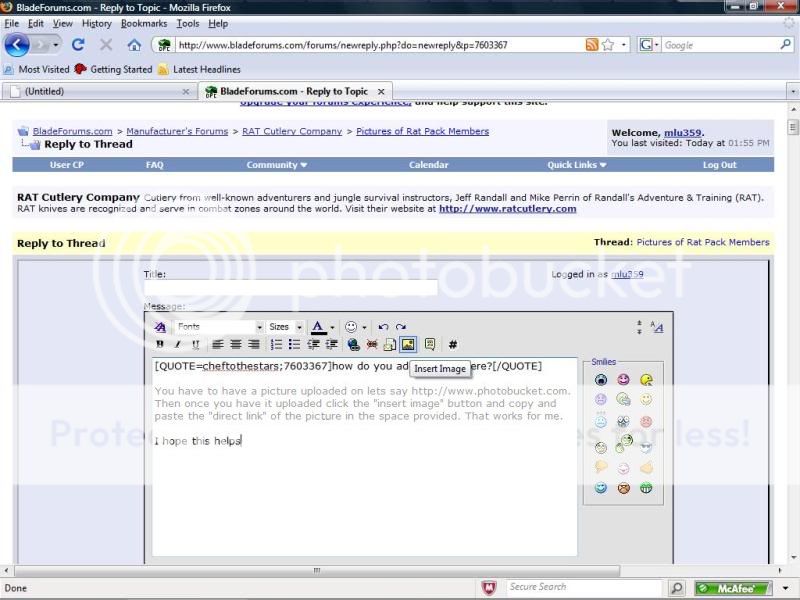
Task: Click the Insert Image button
Action: 408,344
